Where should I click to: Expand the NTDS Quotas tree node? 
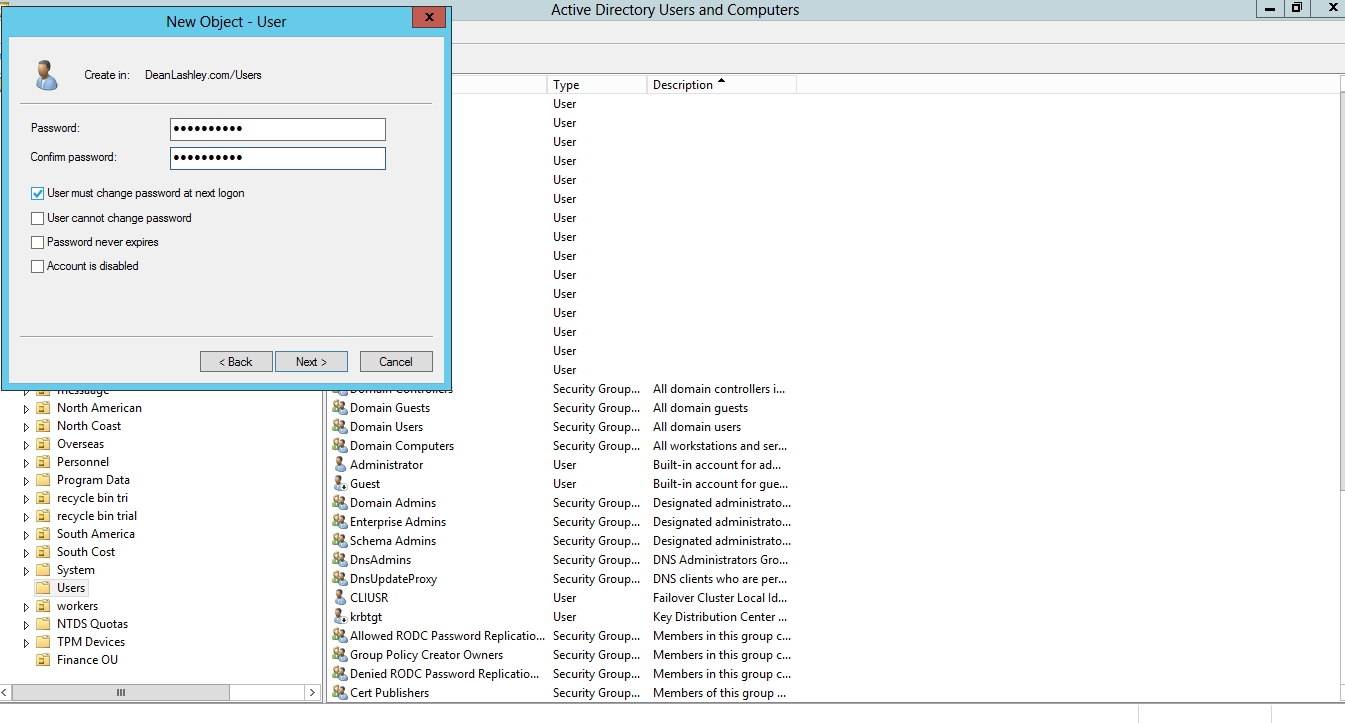coord(27,624)
